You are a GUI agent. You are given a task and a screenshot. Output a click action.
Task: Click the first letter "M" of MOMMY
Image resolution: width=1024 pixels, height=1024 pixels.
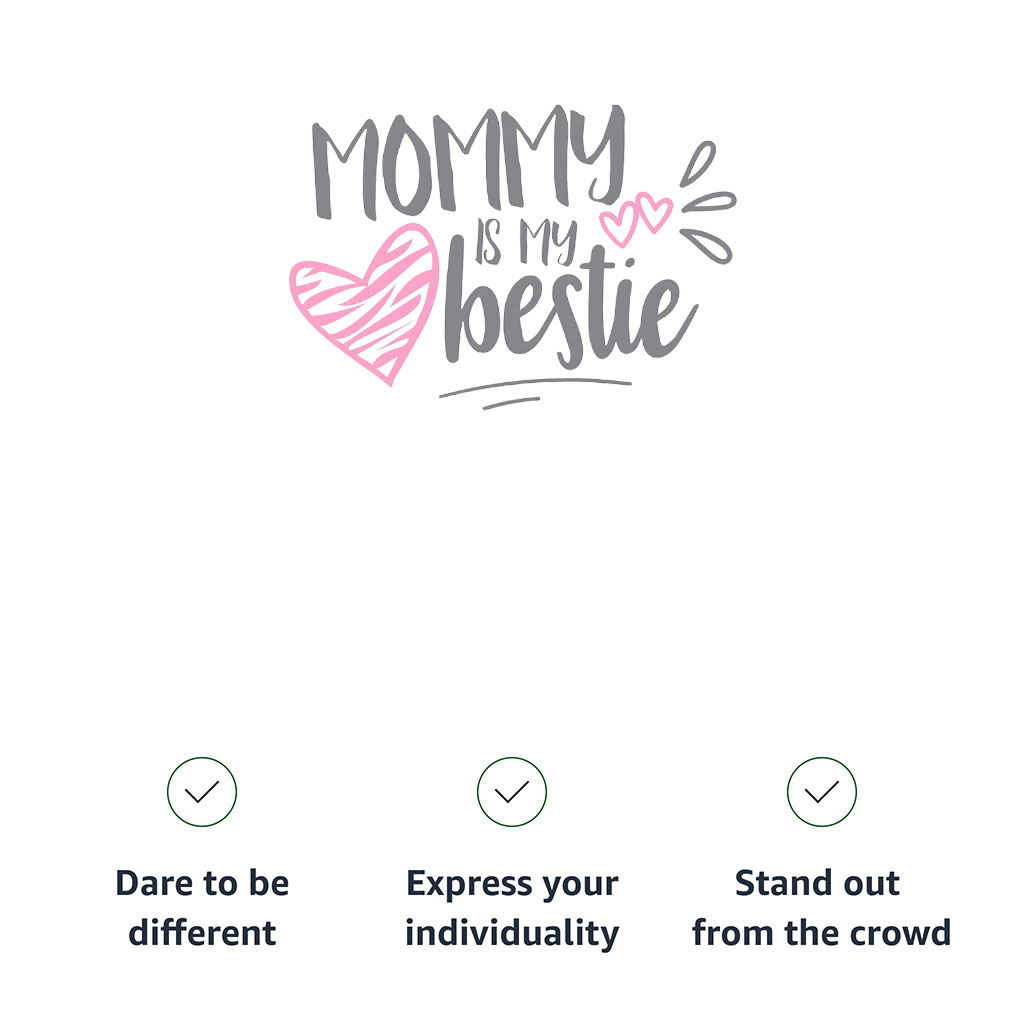[x=345, y=170]
